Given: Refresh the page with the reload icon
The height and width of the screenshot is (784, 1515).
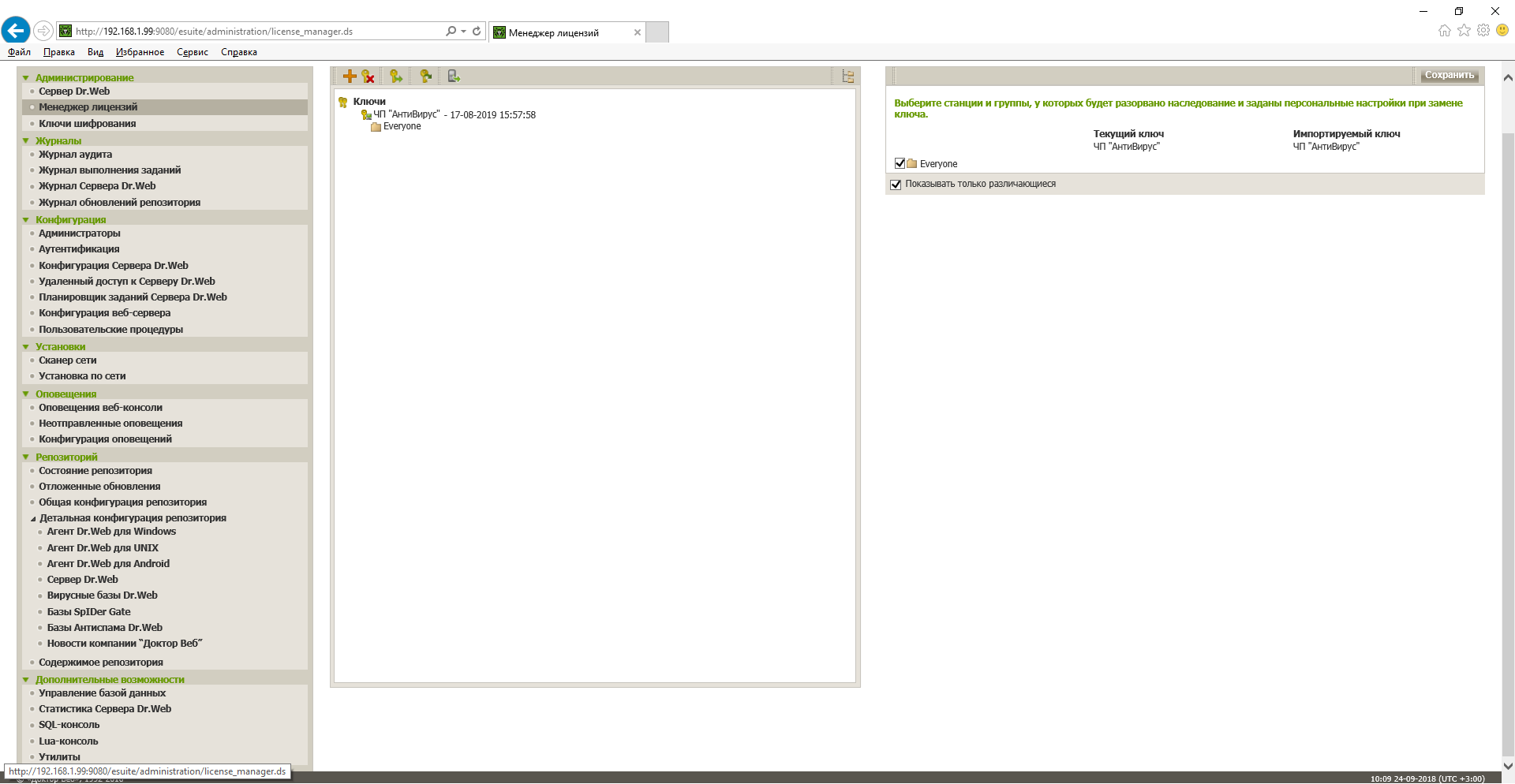Looking at the screenshot, I should [477, 31].
